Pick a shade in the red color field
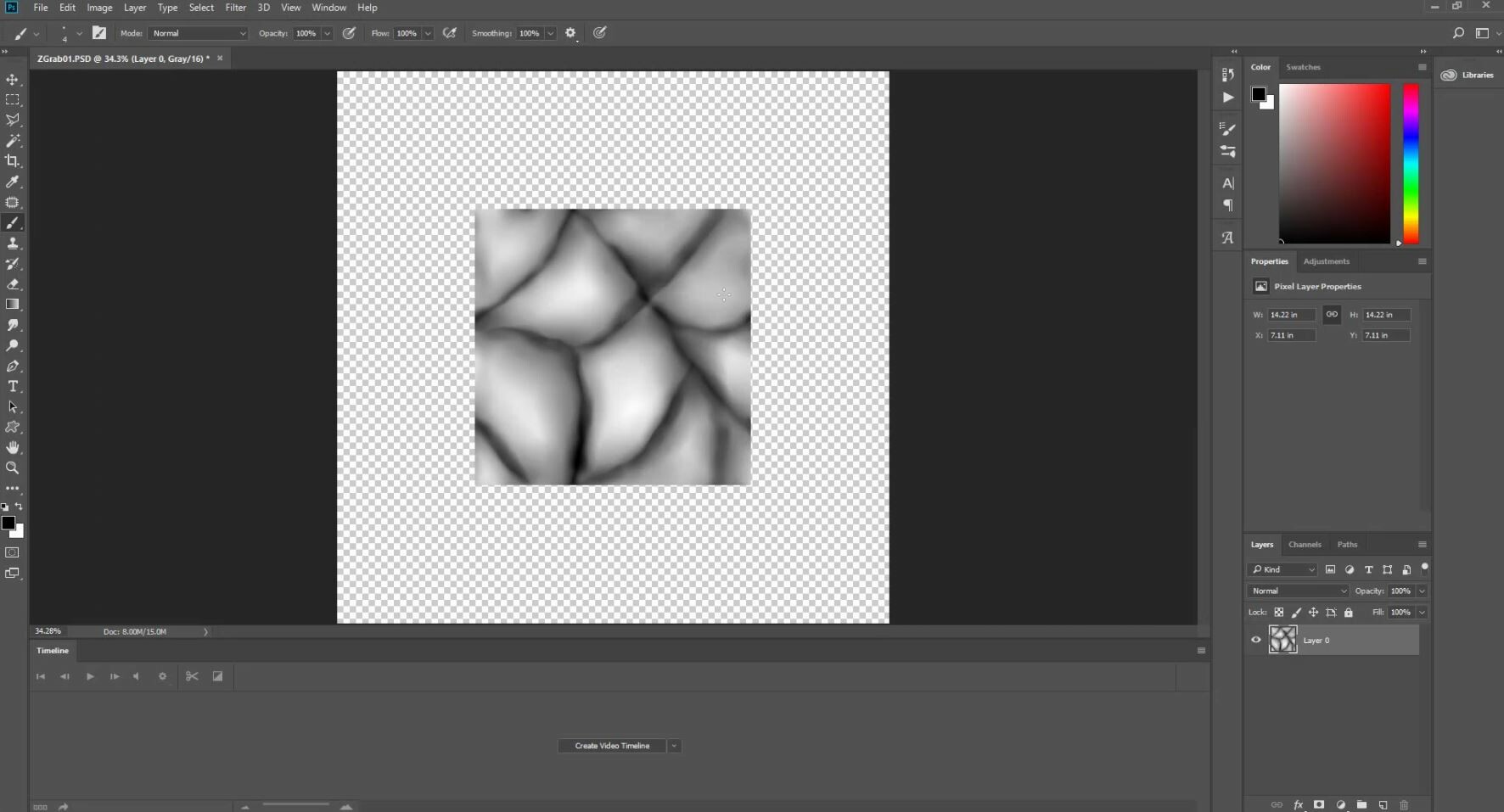Screen dimensions: 1504x812 click(x=1334, y=164)
